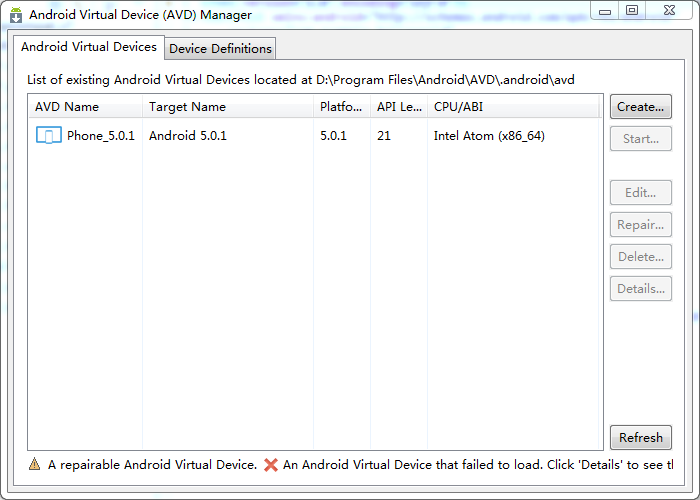700x500 pixels.
Task: Click the AVD location path text
Action: point(445,80)
